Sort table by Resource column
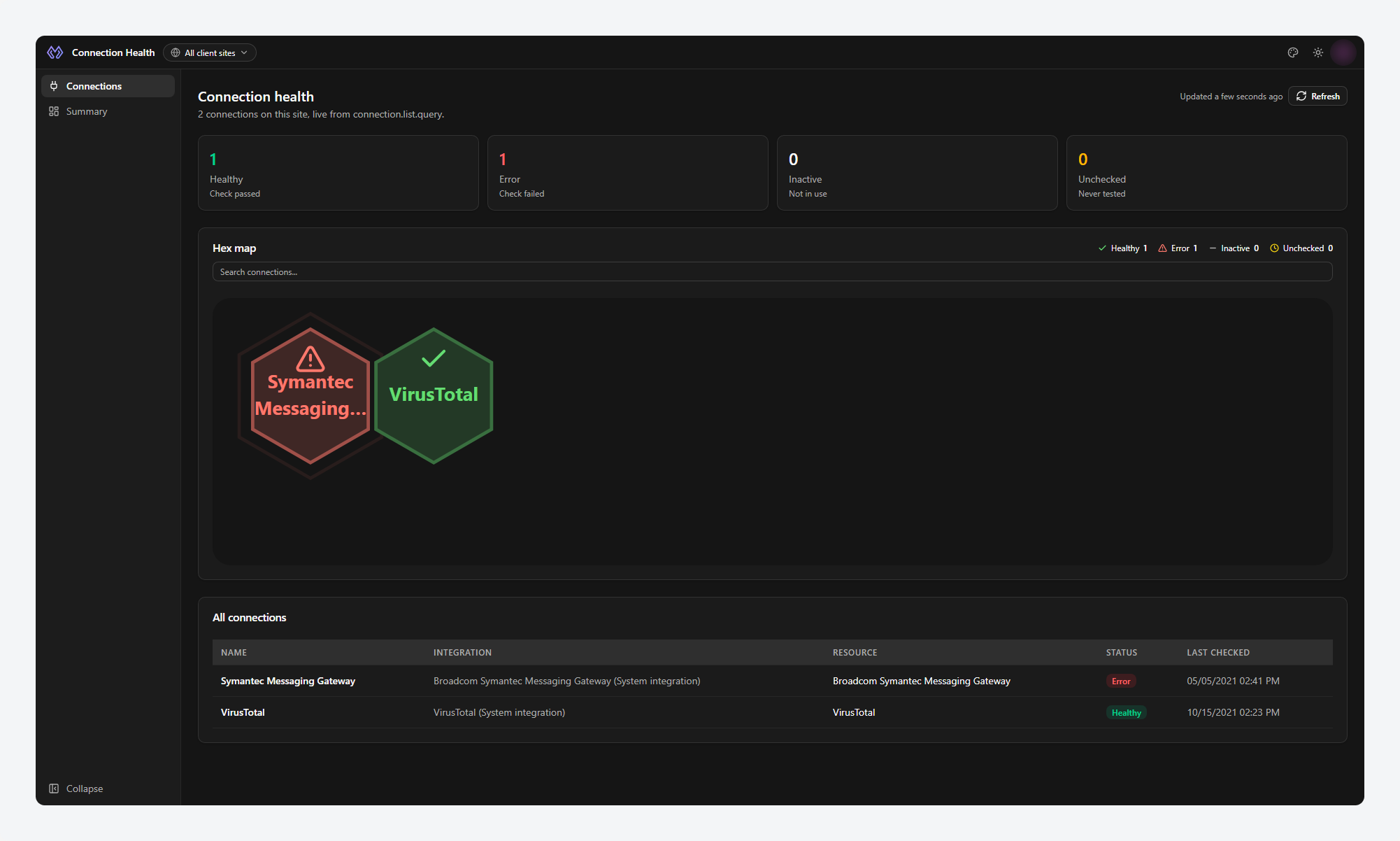 click(x=855, y=653)
